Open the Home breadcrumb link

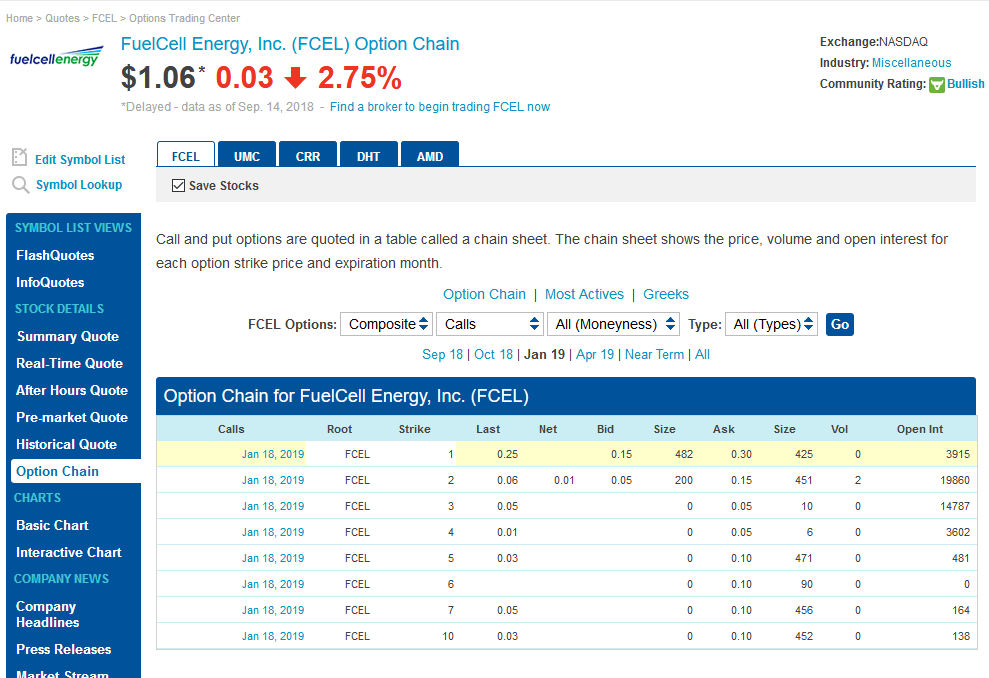(20, 18)
